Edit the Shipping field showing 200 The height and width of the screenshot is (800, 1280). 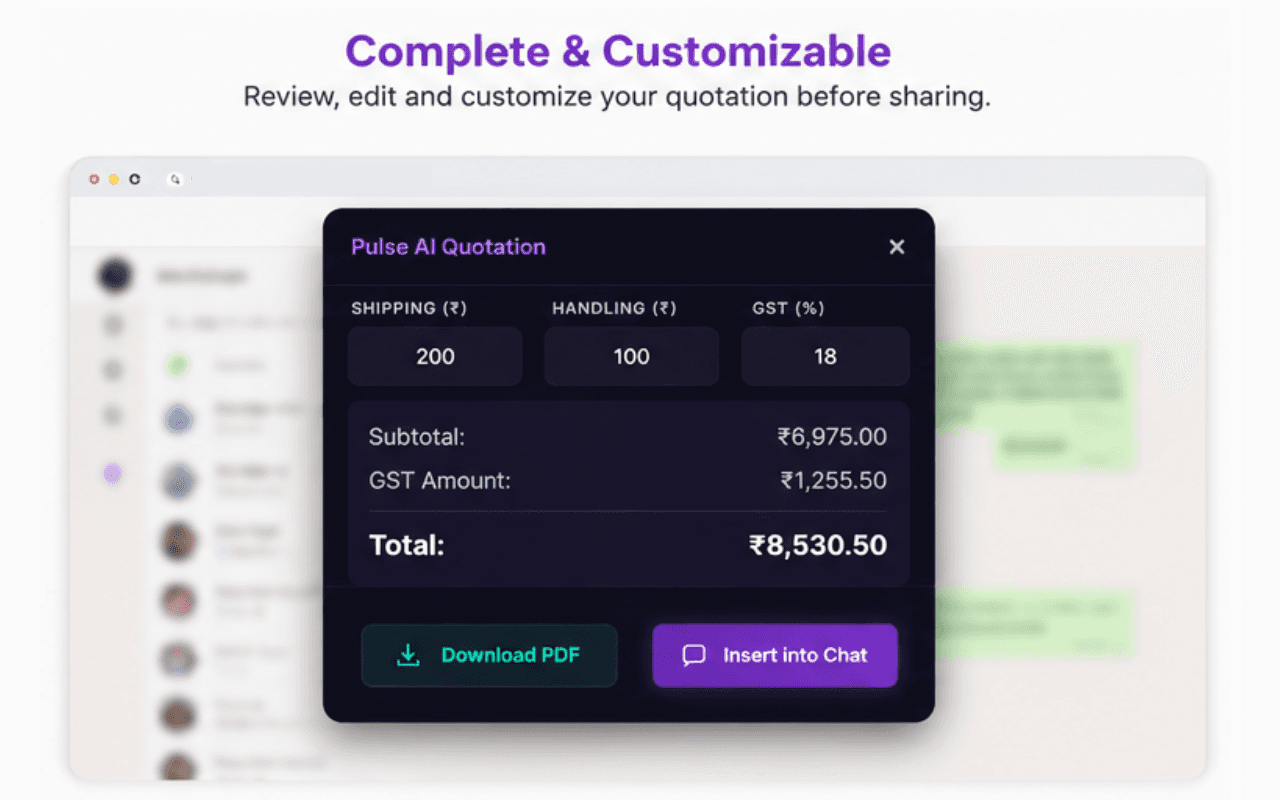[x=435, y=356]
